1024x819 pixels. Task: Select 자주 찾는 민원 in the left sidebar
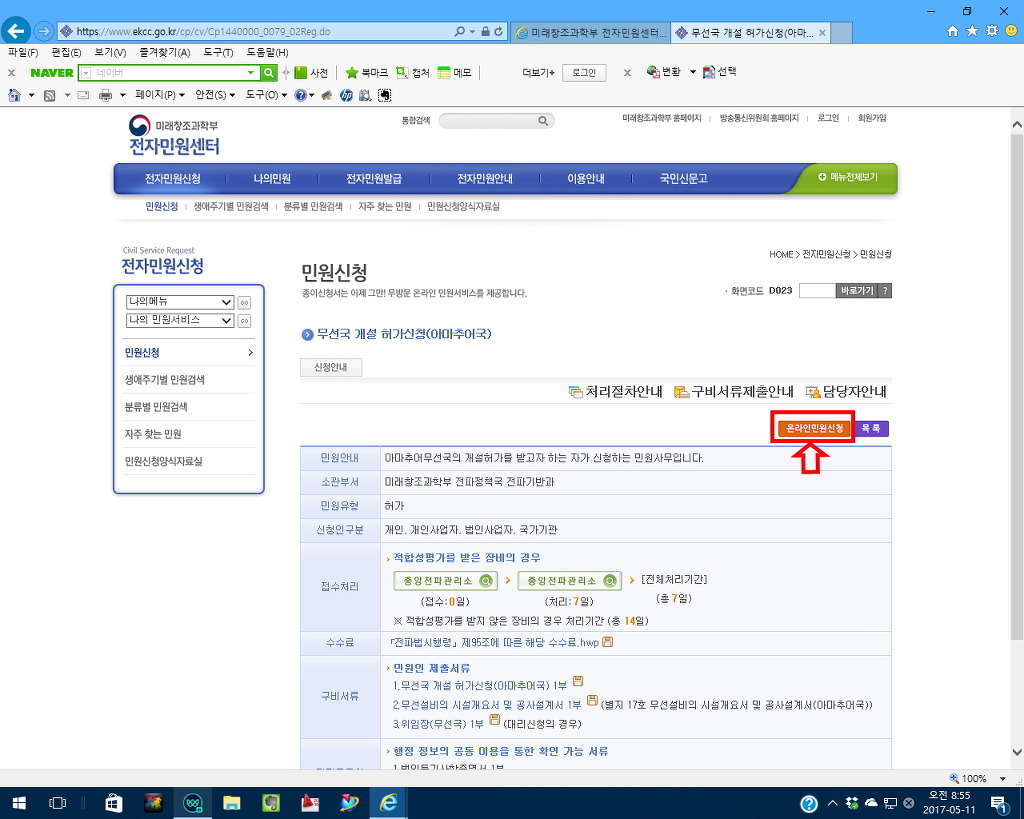click(153, 434)
